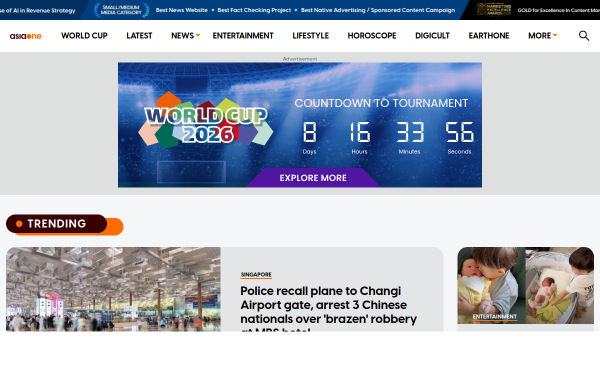Open the Changi Airport photo thumbnail
600x375 pixels.
(x=113, y=289)
